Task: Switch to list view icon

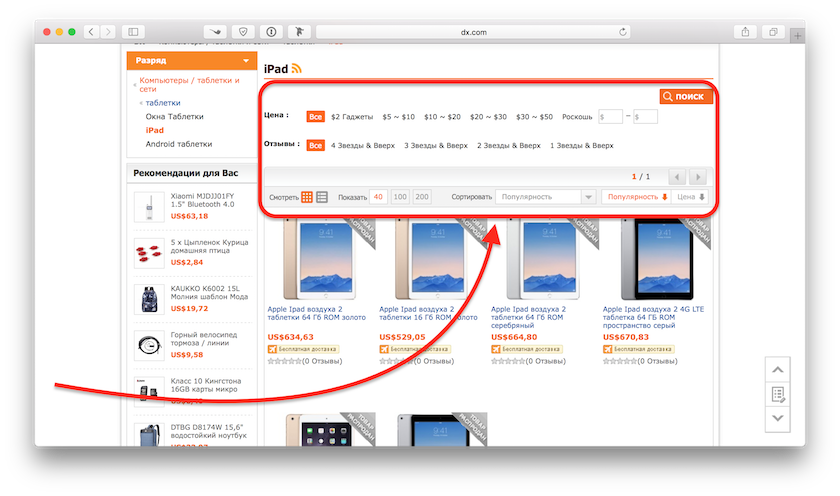Action: [321, 197]
